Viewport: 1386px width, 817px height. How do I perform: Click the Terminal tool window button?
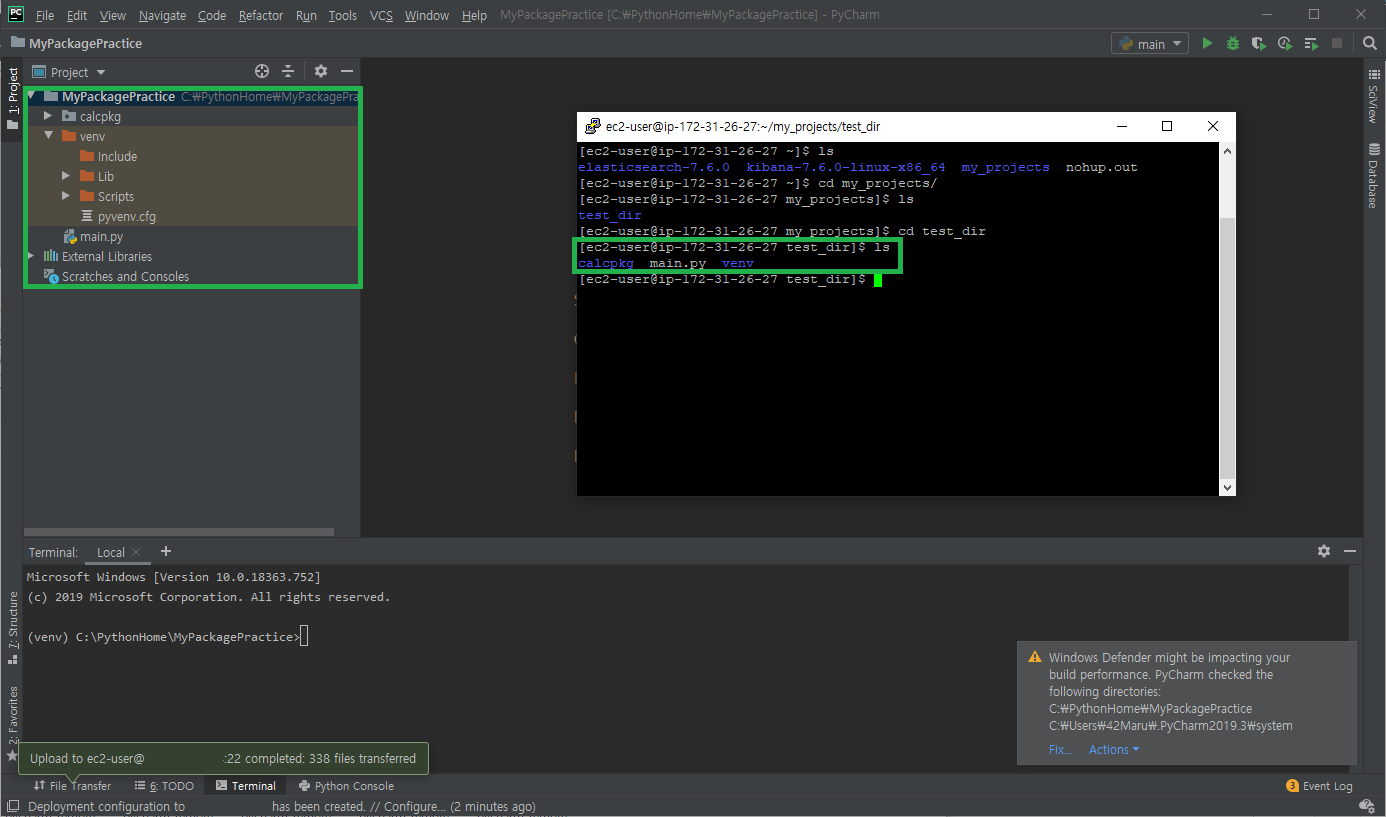click(x=246, y=786)
